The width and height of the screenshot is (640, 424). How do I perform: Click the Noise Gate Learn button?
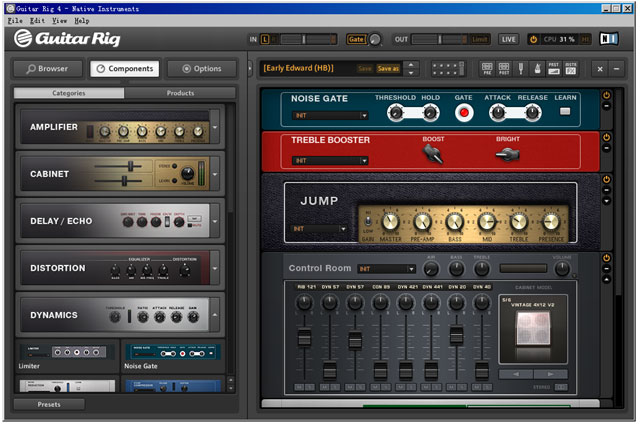[565, 111]
